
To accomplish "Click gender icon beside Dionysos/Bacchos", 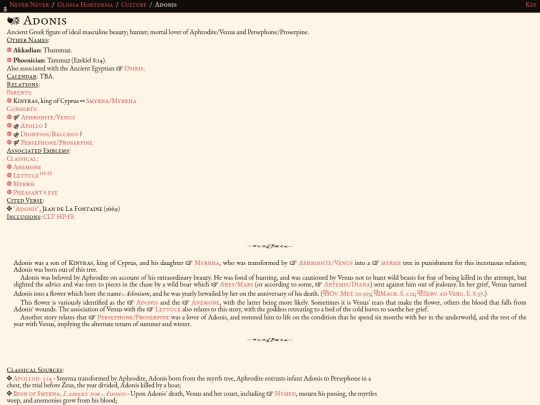I will 16,134.
